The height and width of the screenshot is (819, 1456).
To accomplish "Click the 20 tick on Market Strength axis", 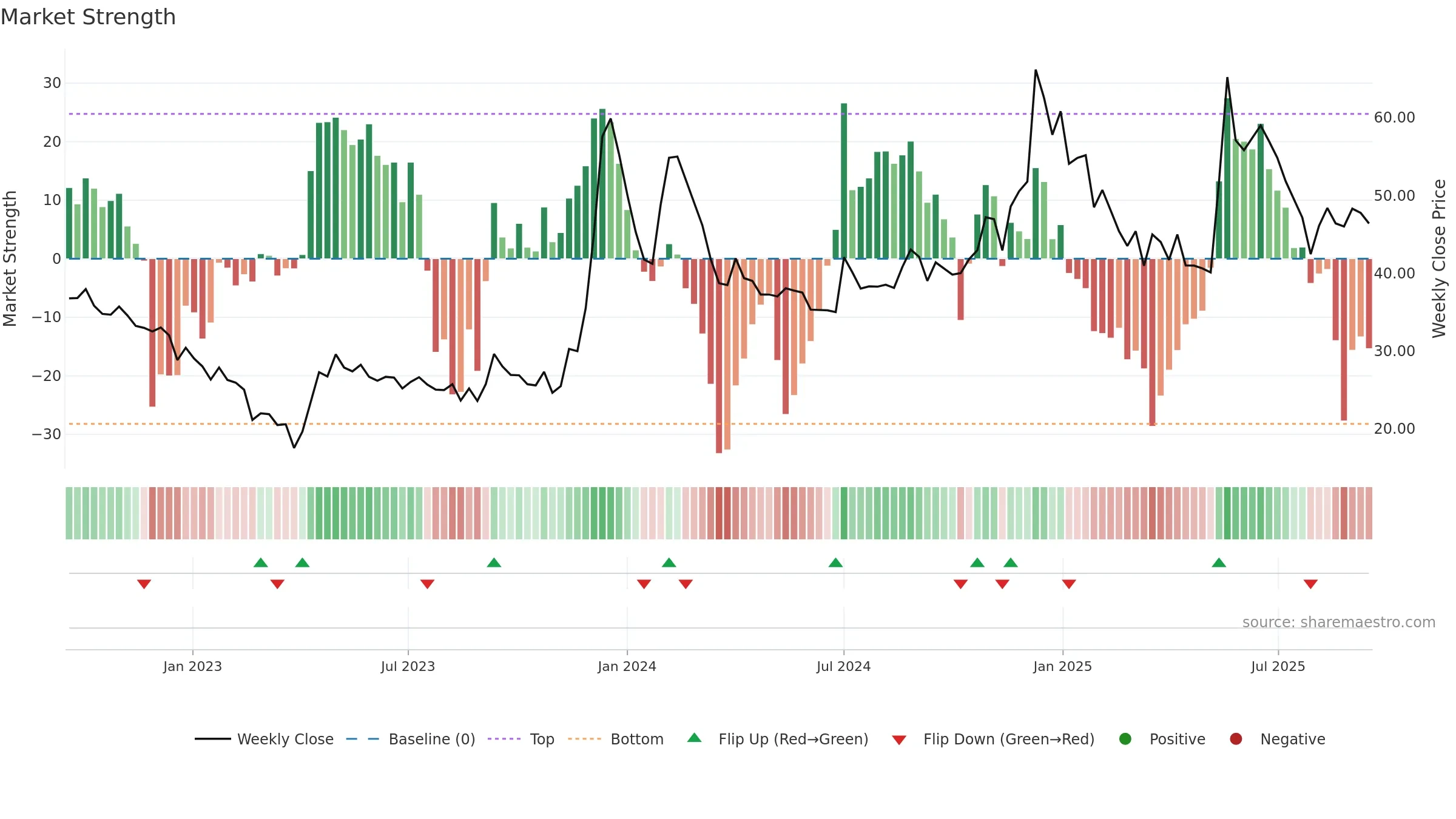I will pos(52,142).
